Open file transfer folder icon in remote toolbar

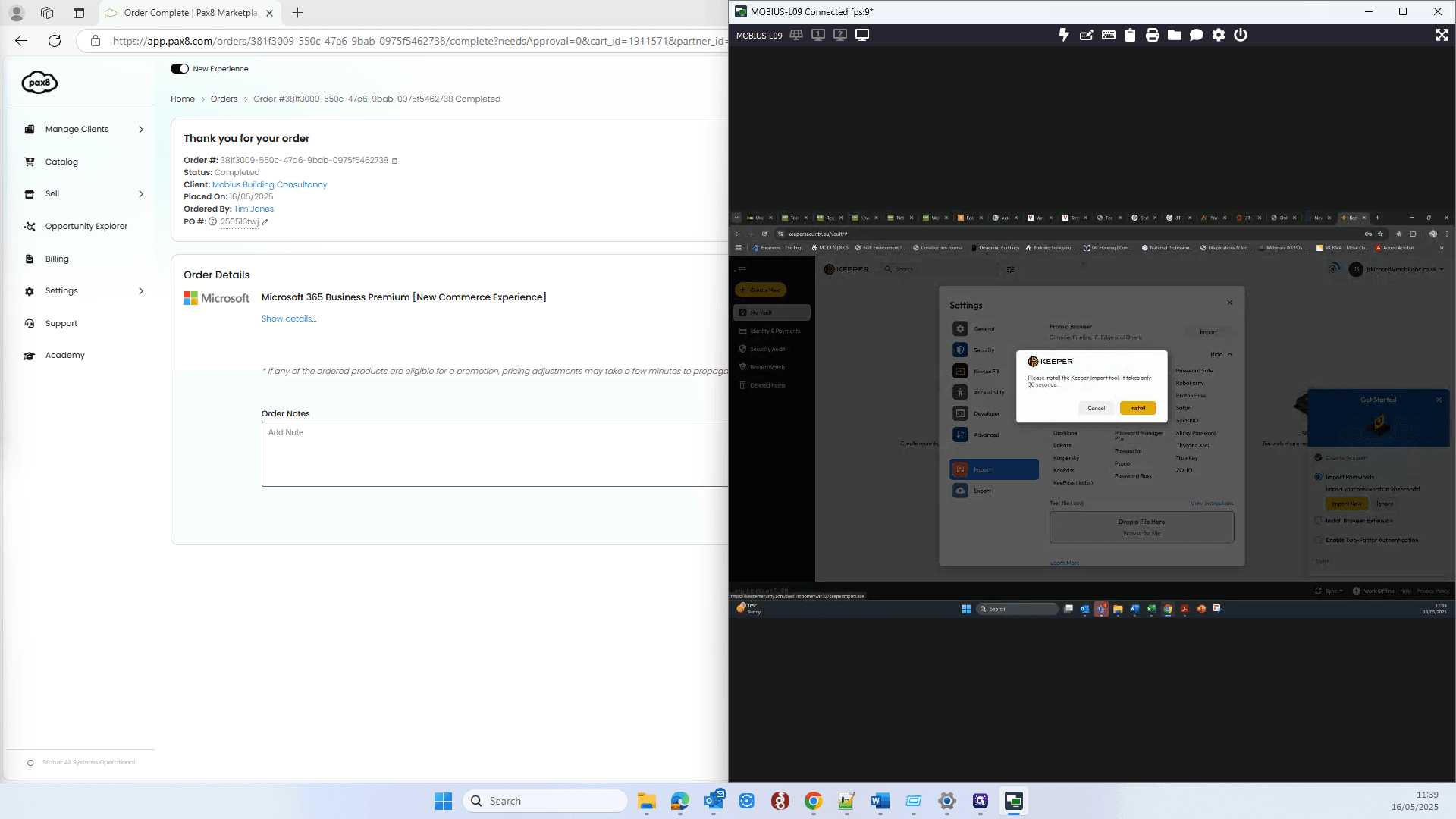click(1174, 35)
